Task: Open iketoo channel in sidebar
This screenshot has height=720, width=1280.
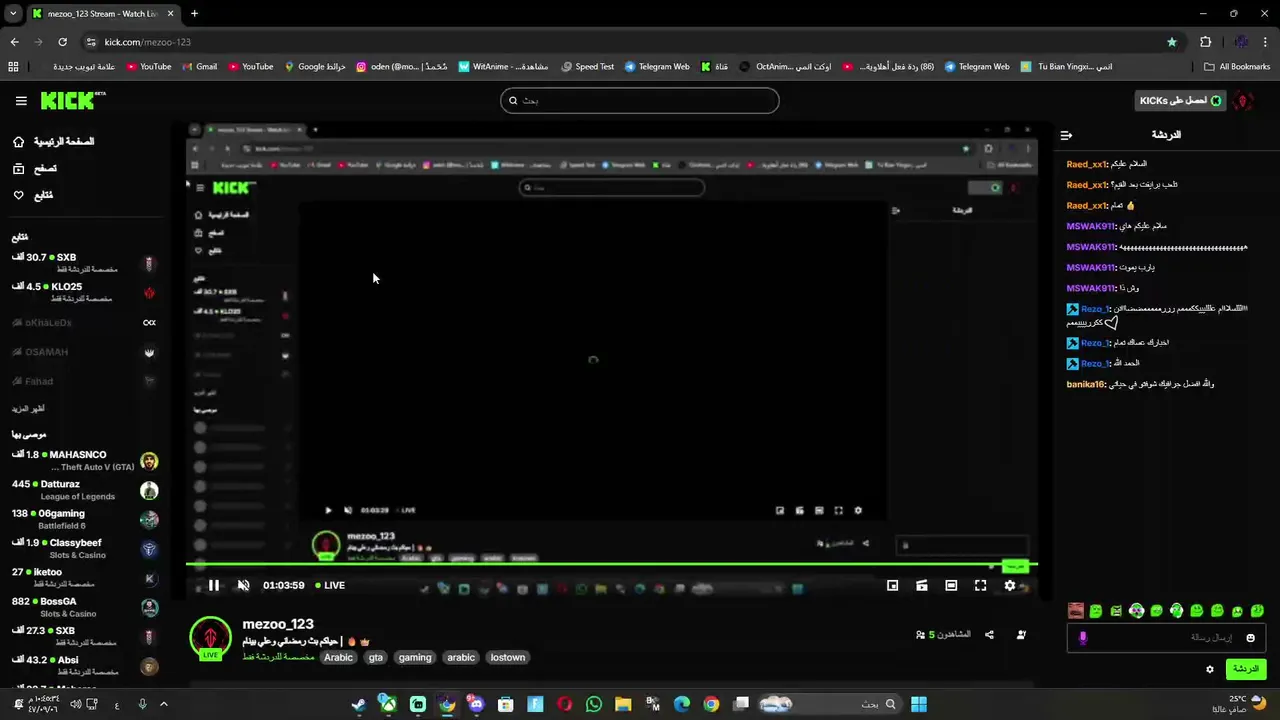Action: 85,578
